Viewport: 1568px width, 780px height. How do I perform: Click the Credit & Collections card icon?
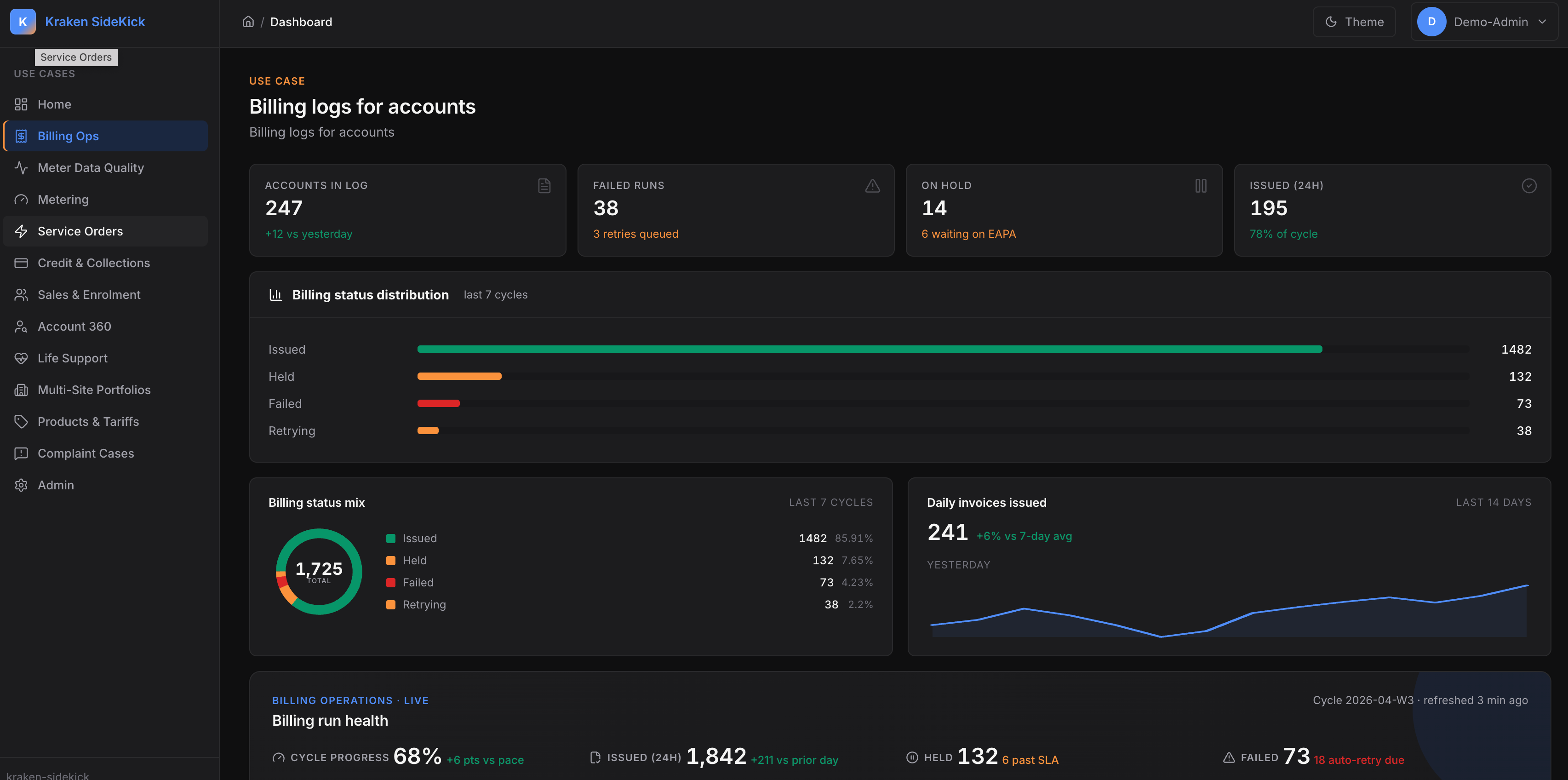21,263
